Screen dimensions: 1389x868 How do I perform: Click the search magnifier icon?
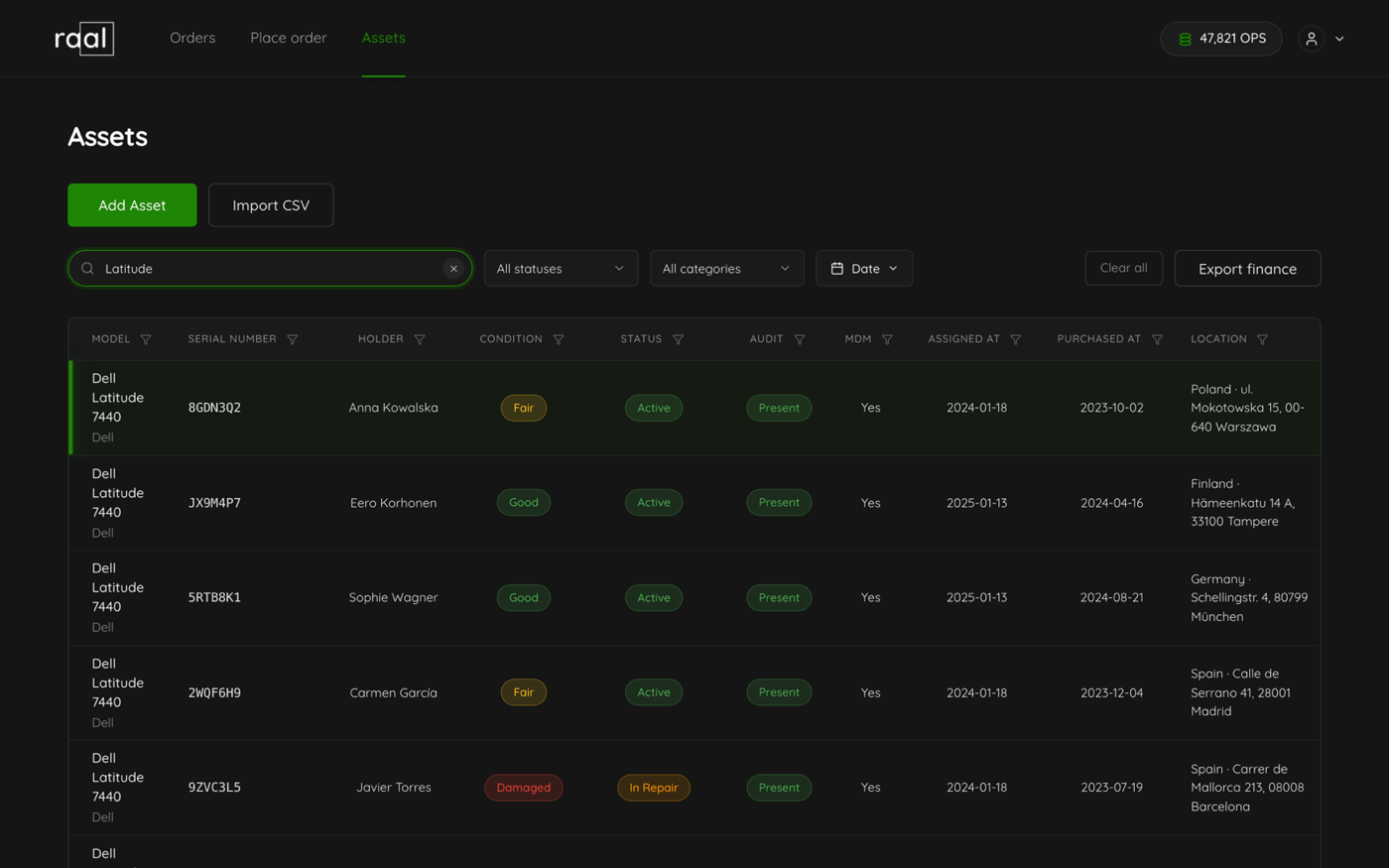pyautogui.click(x=87, y=269)
